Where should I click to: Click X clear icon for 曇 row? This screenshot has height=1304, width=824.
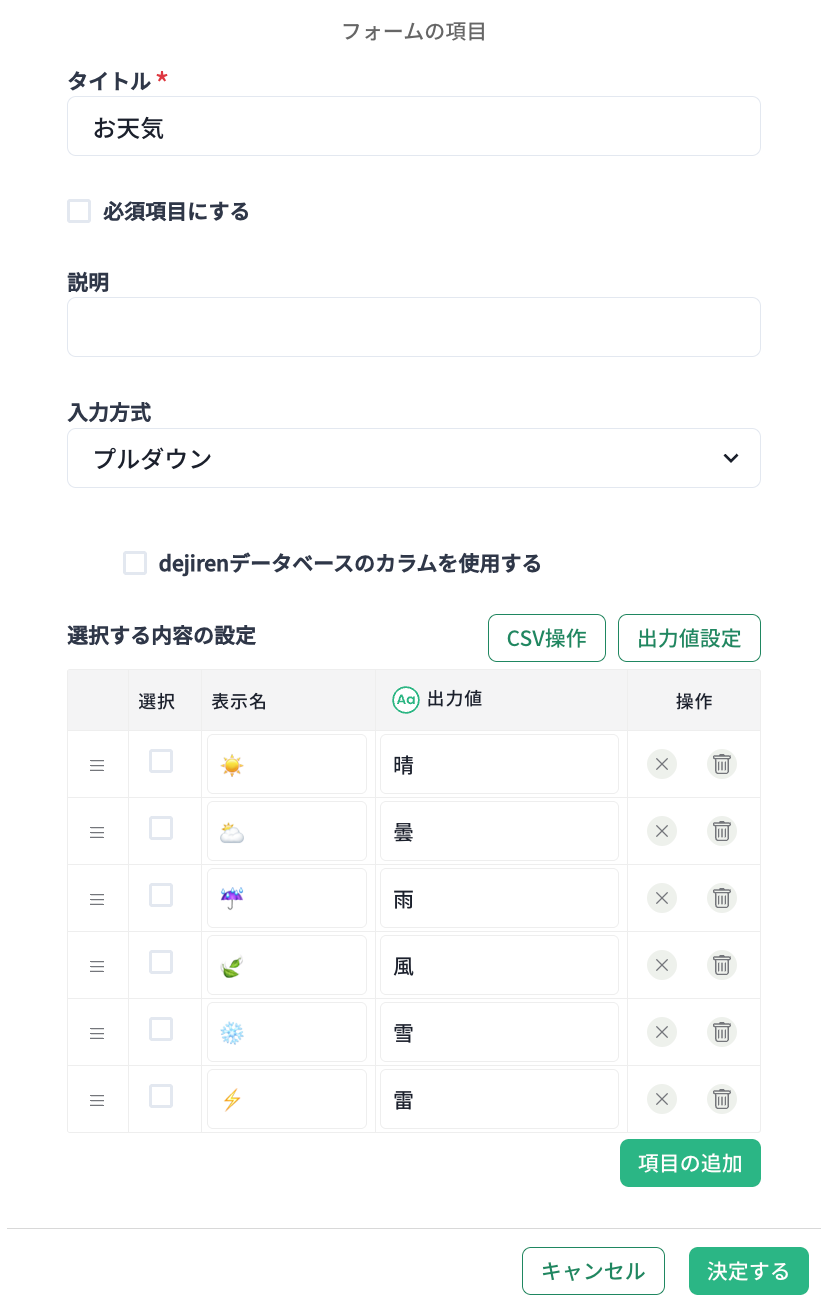(661, 831)
